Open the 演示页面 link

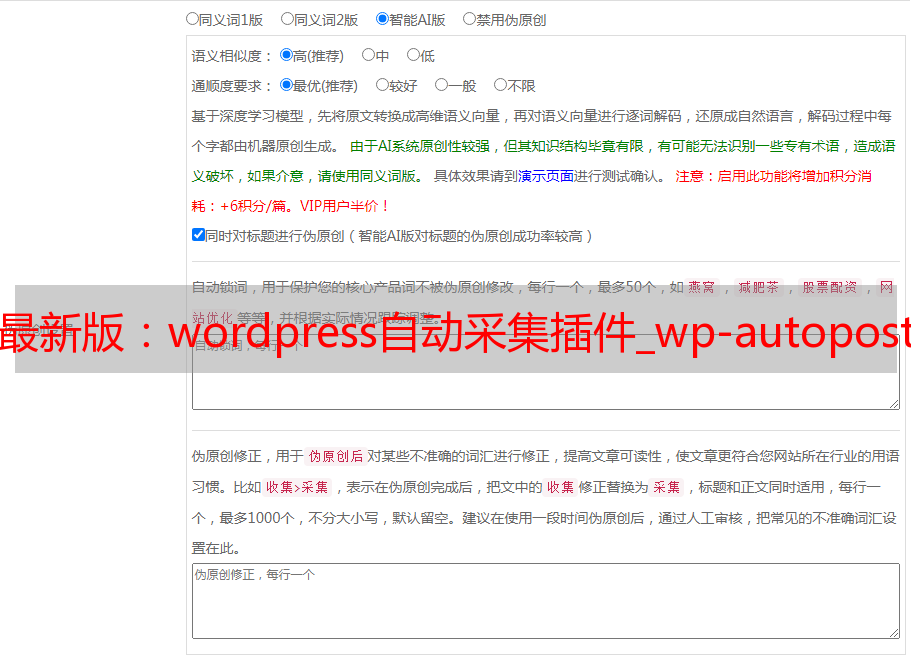tap(546, 176)
